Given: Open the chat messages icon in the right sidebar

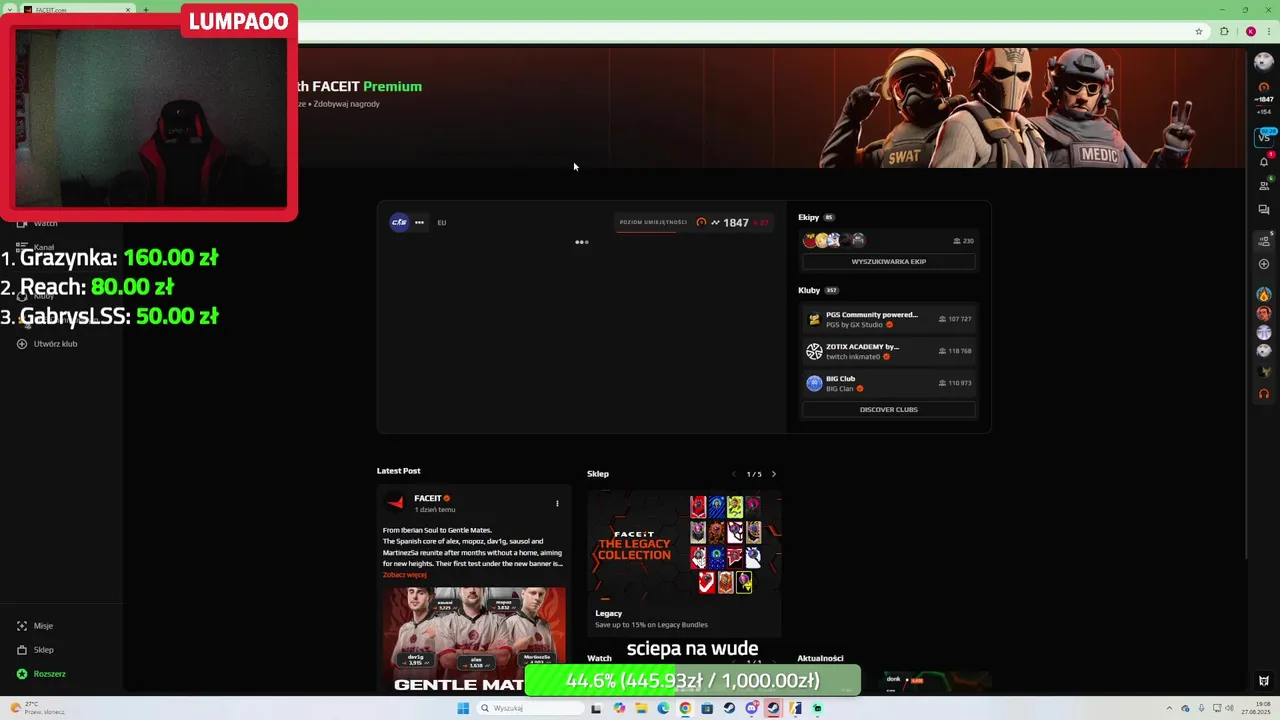Looking at the screenshot, I should 1264,210.
